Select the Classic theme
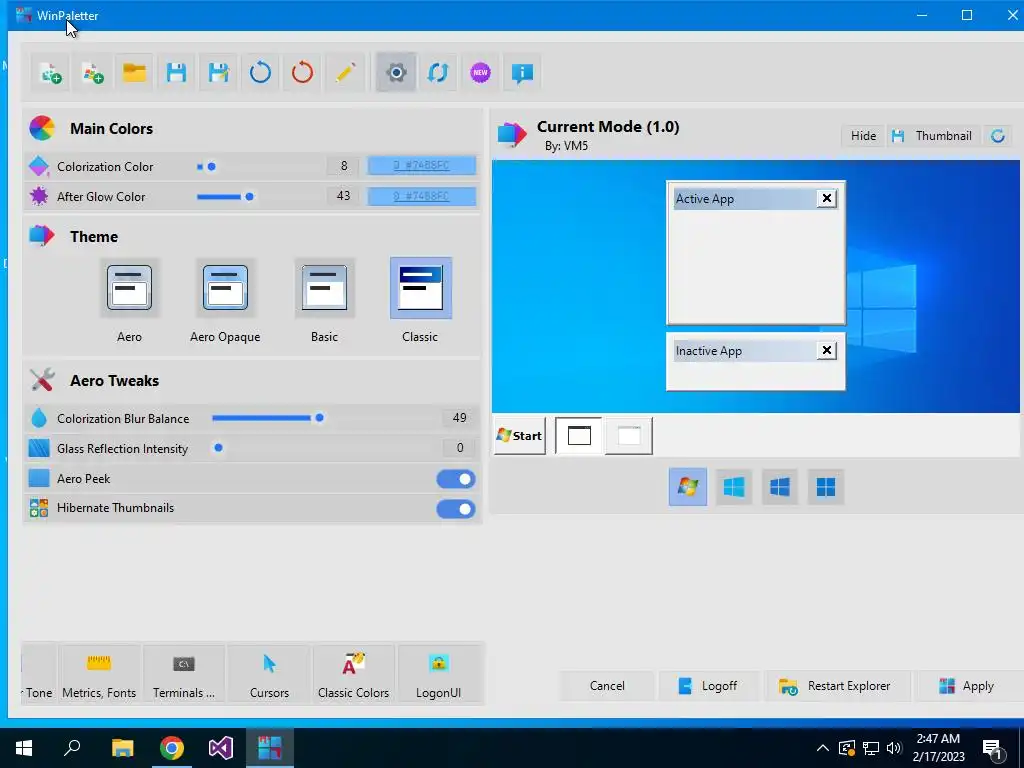This screenshot has width=1024, height=768. coord(421,288)
